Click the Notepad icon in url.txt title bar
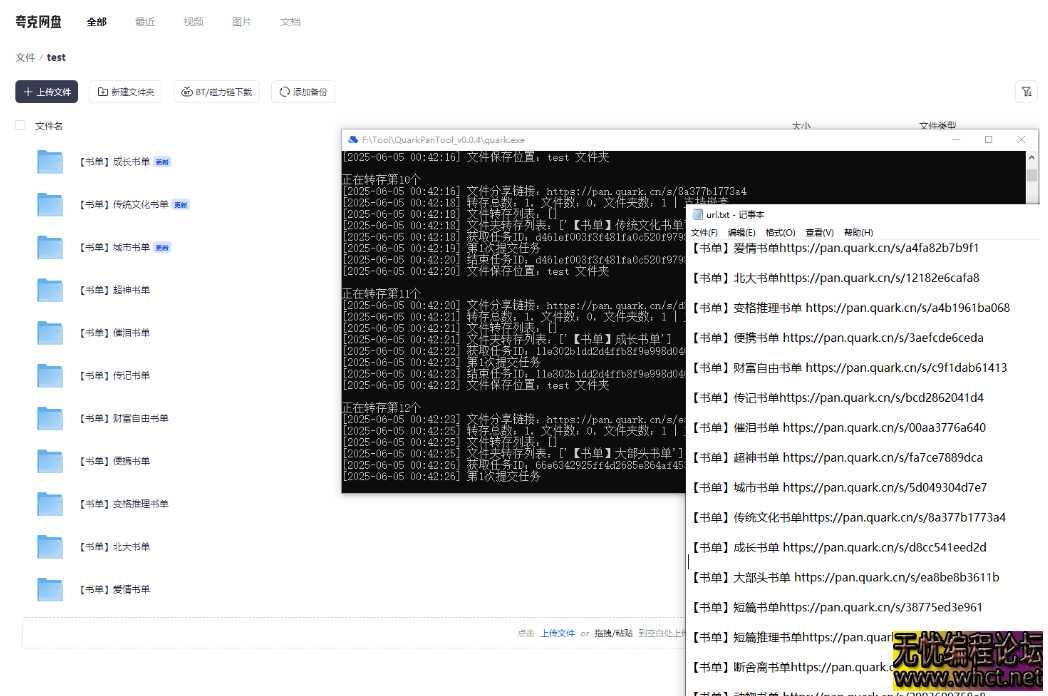Image resolution: width=1048 pixels, height=696 pixels. 697,213
